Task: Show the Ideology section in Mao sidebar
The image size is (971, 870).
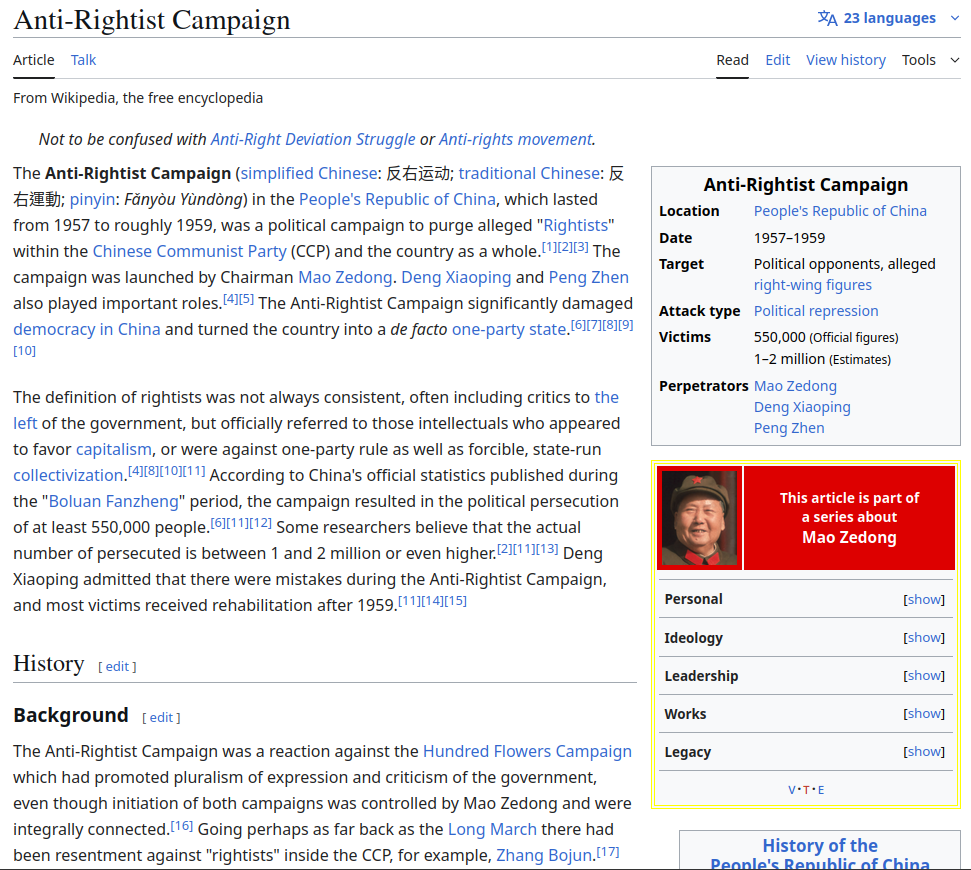Action: pyautogui.click(x=923, y=637)
